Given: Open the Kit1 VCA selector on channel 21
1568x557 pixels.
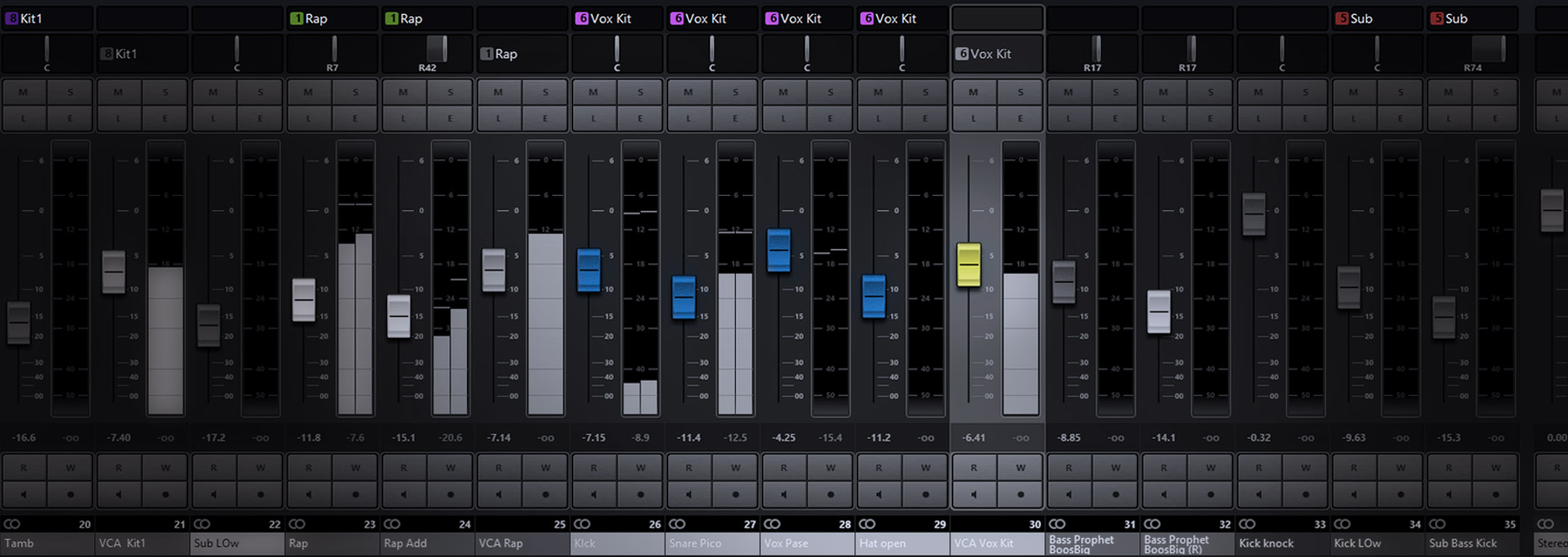Looking at the screenshot, I should click(142, 54).
